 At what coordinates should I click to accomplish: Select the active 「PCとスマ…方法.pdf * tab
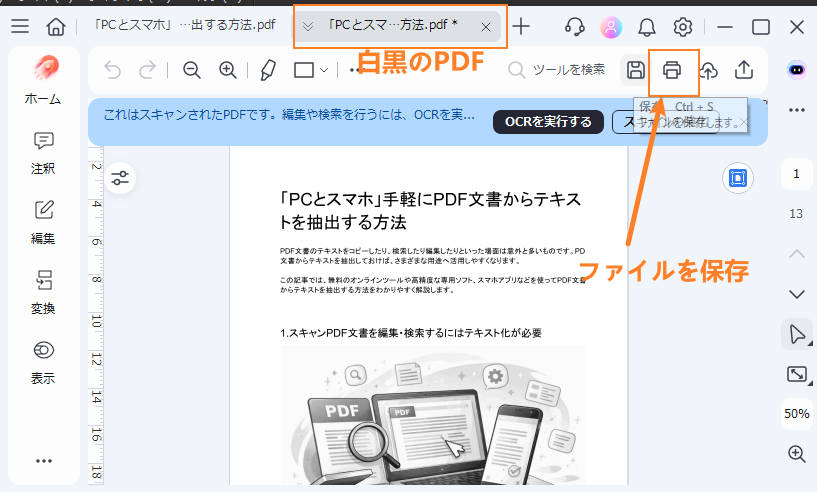[392, 25]
